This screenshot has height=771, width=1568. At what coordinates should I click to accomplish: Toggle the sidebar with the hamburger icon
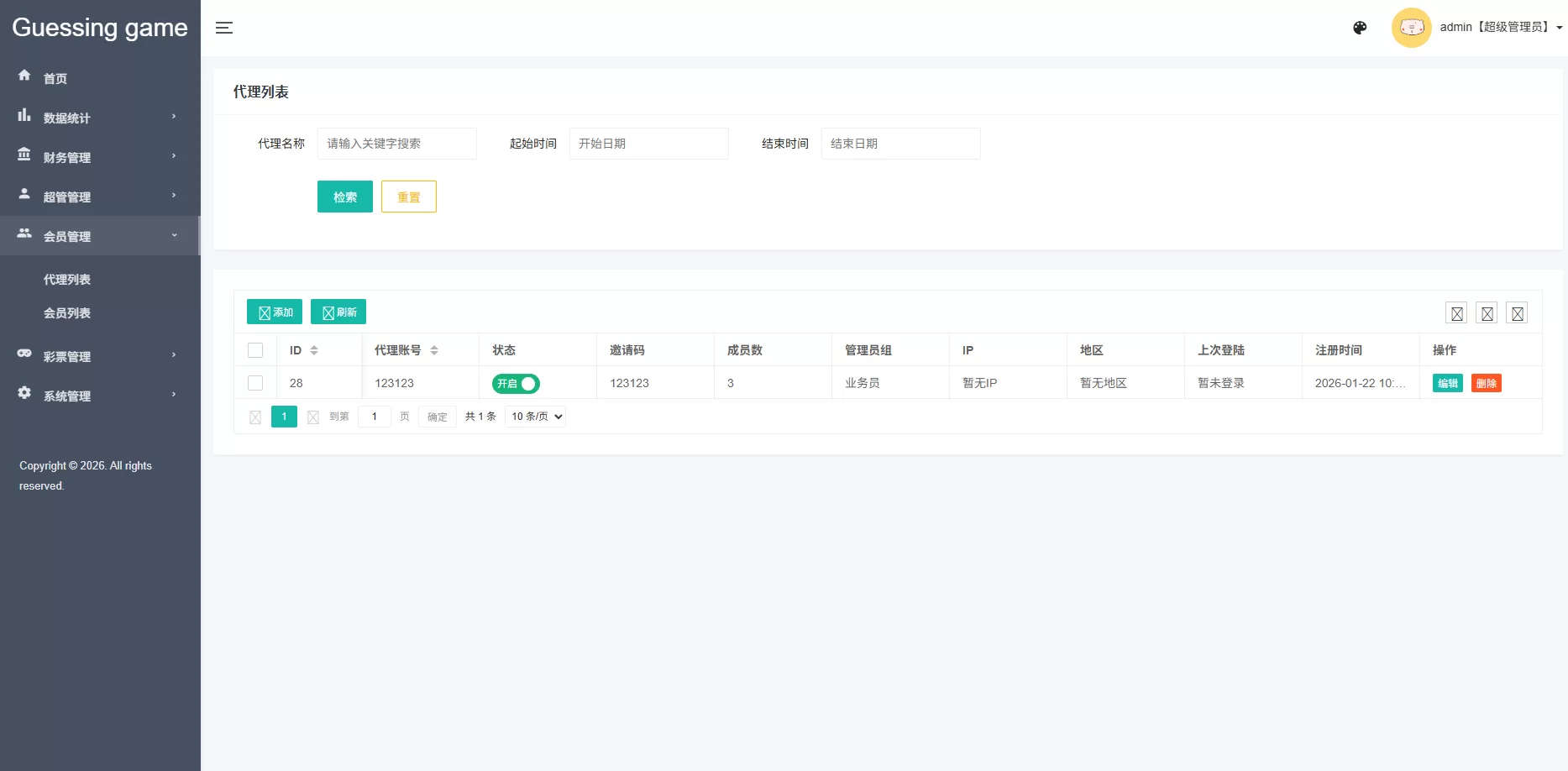click(x=224, y=28)
